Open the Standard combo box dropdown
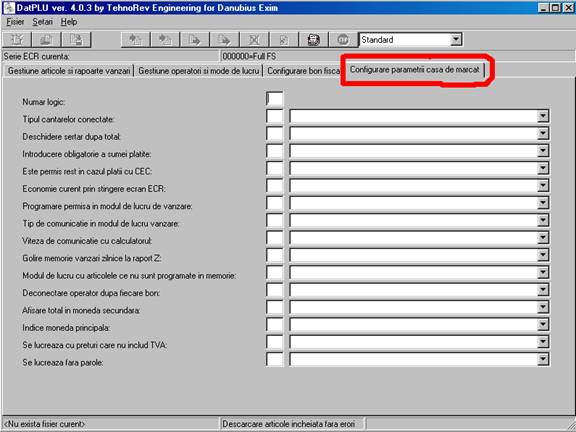Viewport: 576px width, 432px height. [x=456, y=39]
